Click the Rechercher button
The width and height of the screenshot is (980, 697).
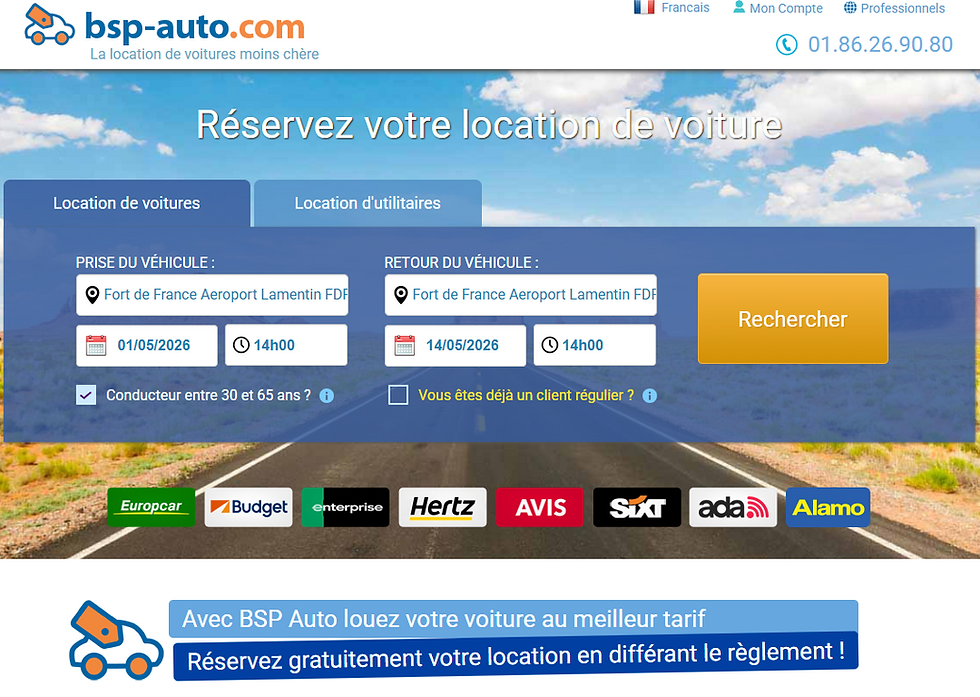792,319
